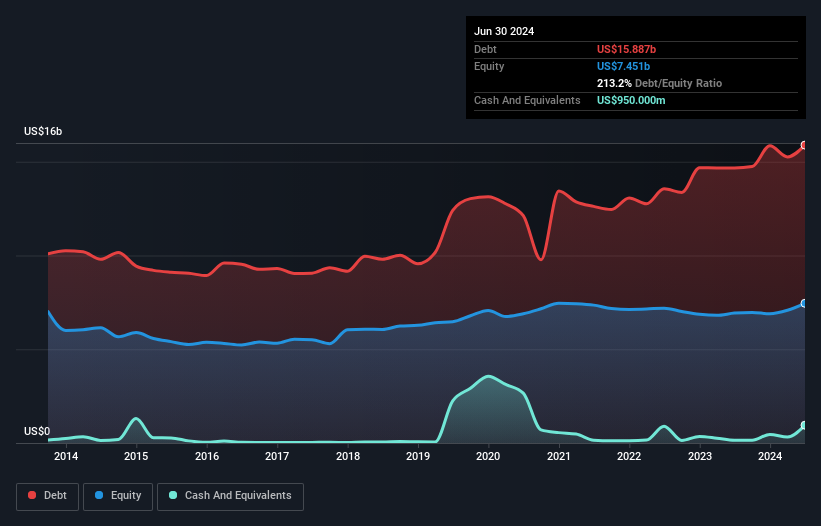This screenshot has height=526, width=821.
Task: Click the 2017 x-axis label
Action: [x=277, y=456]
